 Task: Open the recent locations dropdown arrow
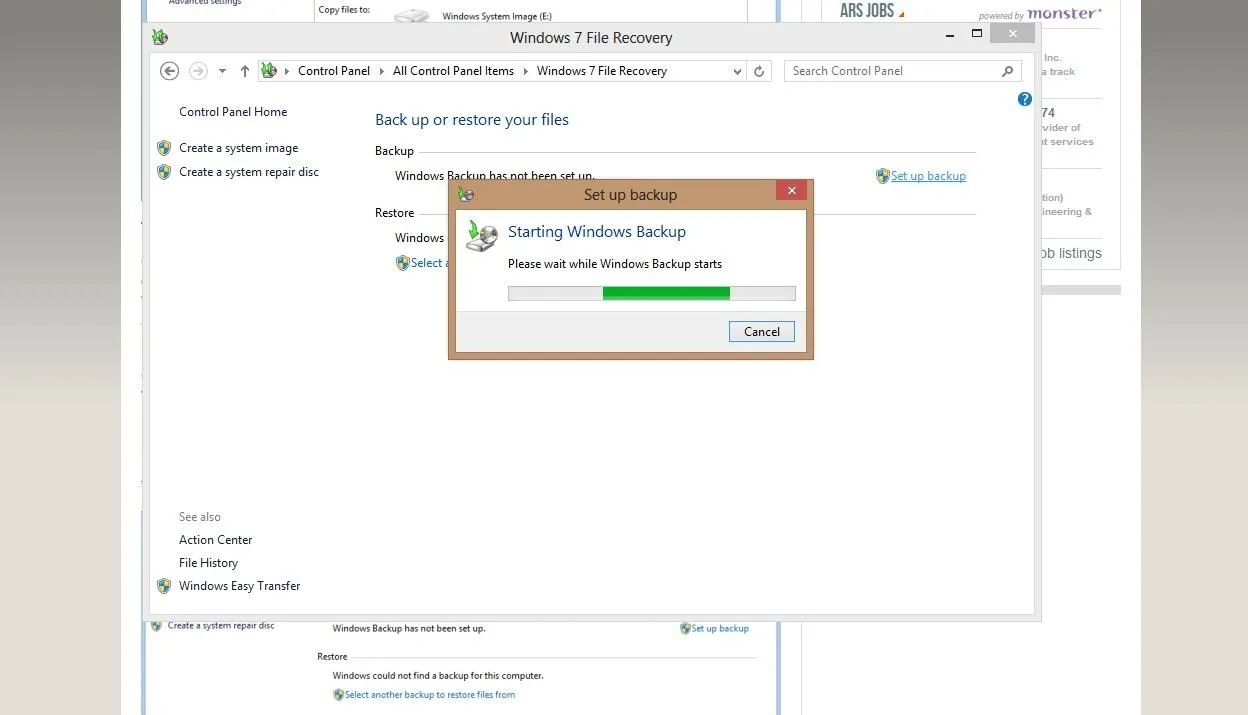pos(222,71)
